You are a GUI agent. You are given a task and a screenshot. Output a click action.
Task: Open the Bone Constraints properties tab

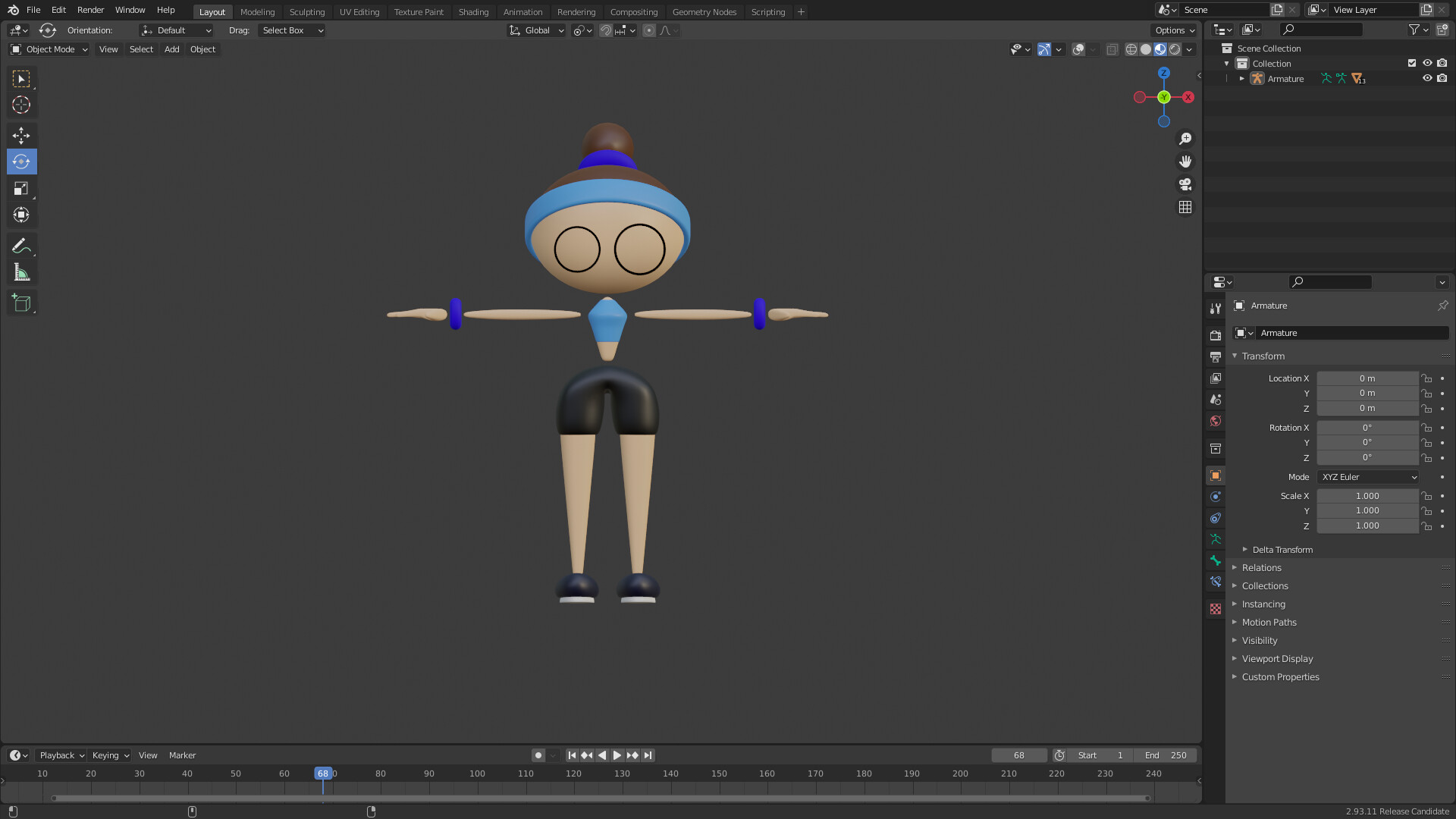pyautogui.click(x=1216, y=582)
